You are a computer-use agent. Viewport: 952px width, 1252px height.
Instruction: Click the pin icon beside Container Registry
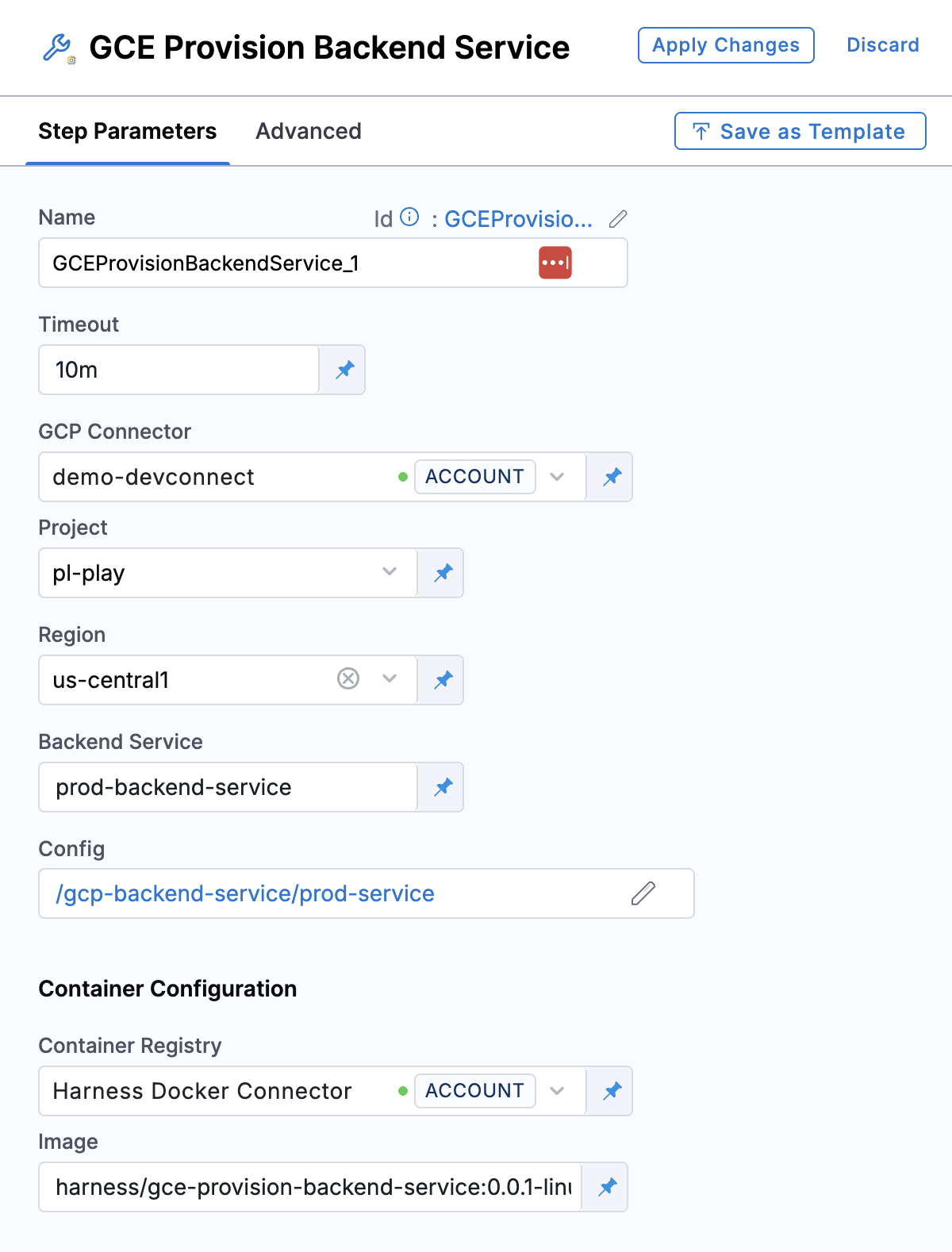612,1091
